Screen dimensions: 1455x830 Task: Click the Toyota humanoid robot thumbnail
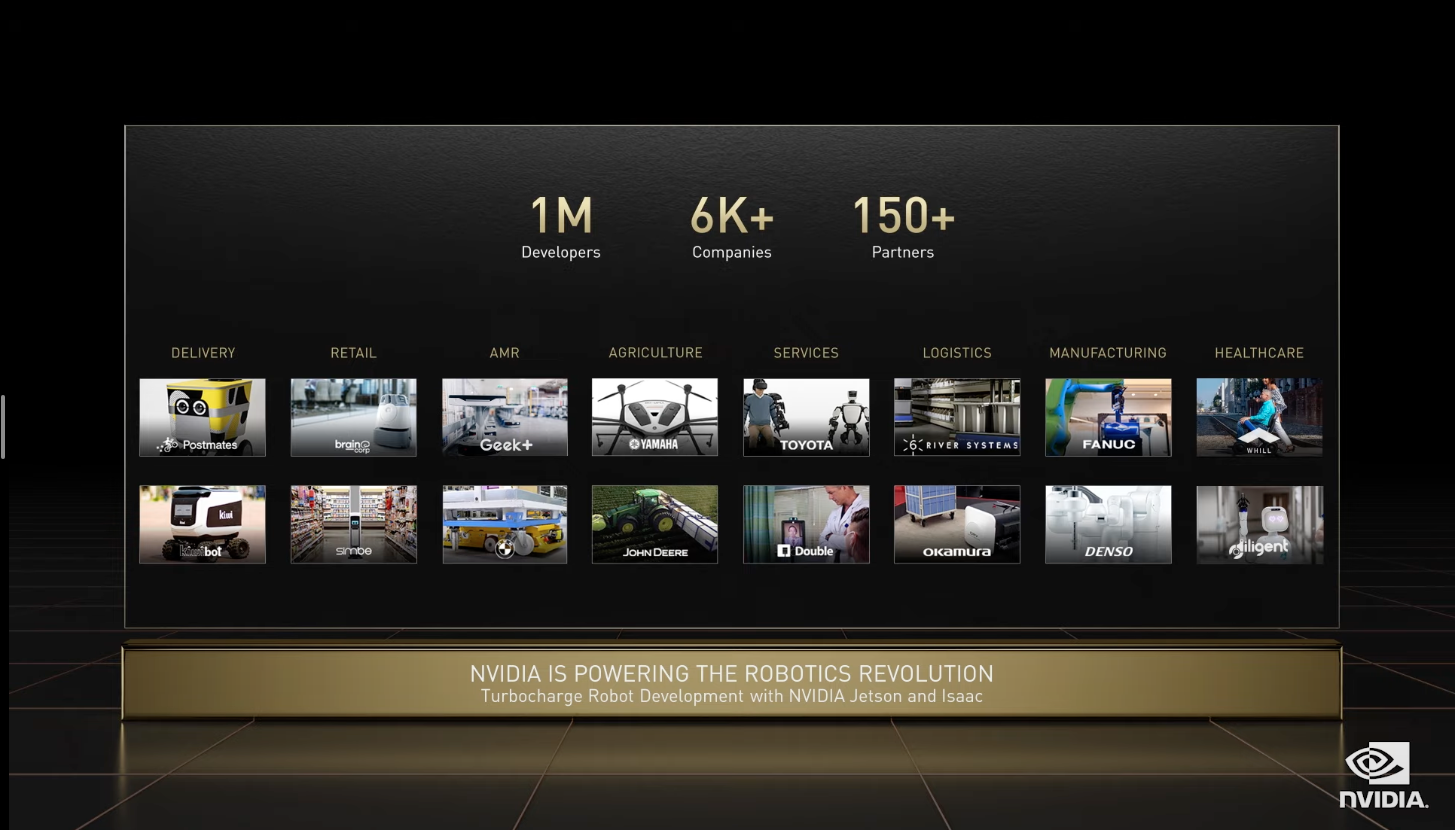(x=806, y=417)
